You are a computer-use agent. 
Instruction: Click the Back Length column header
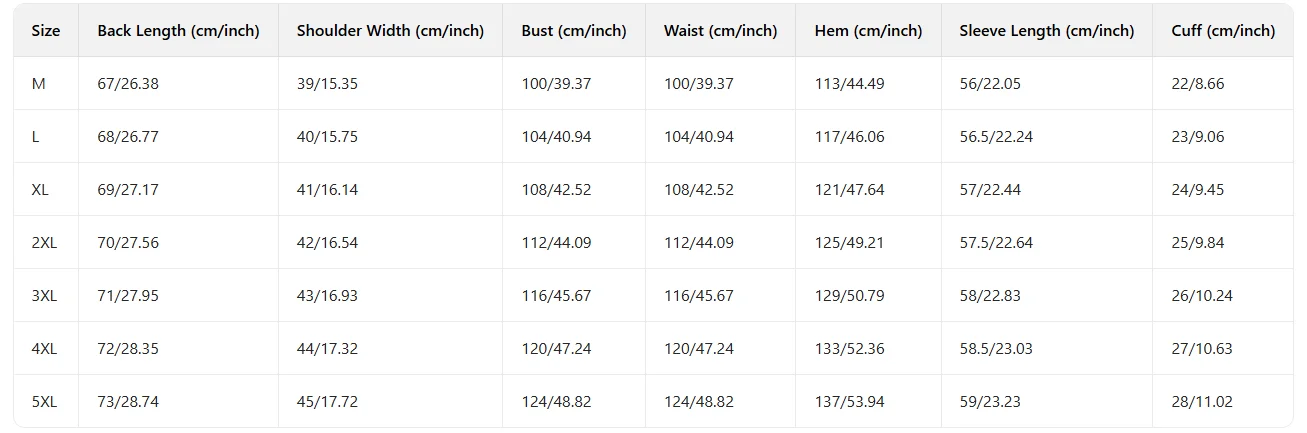coord(178,31)
